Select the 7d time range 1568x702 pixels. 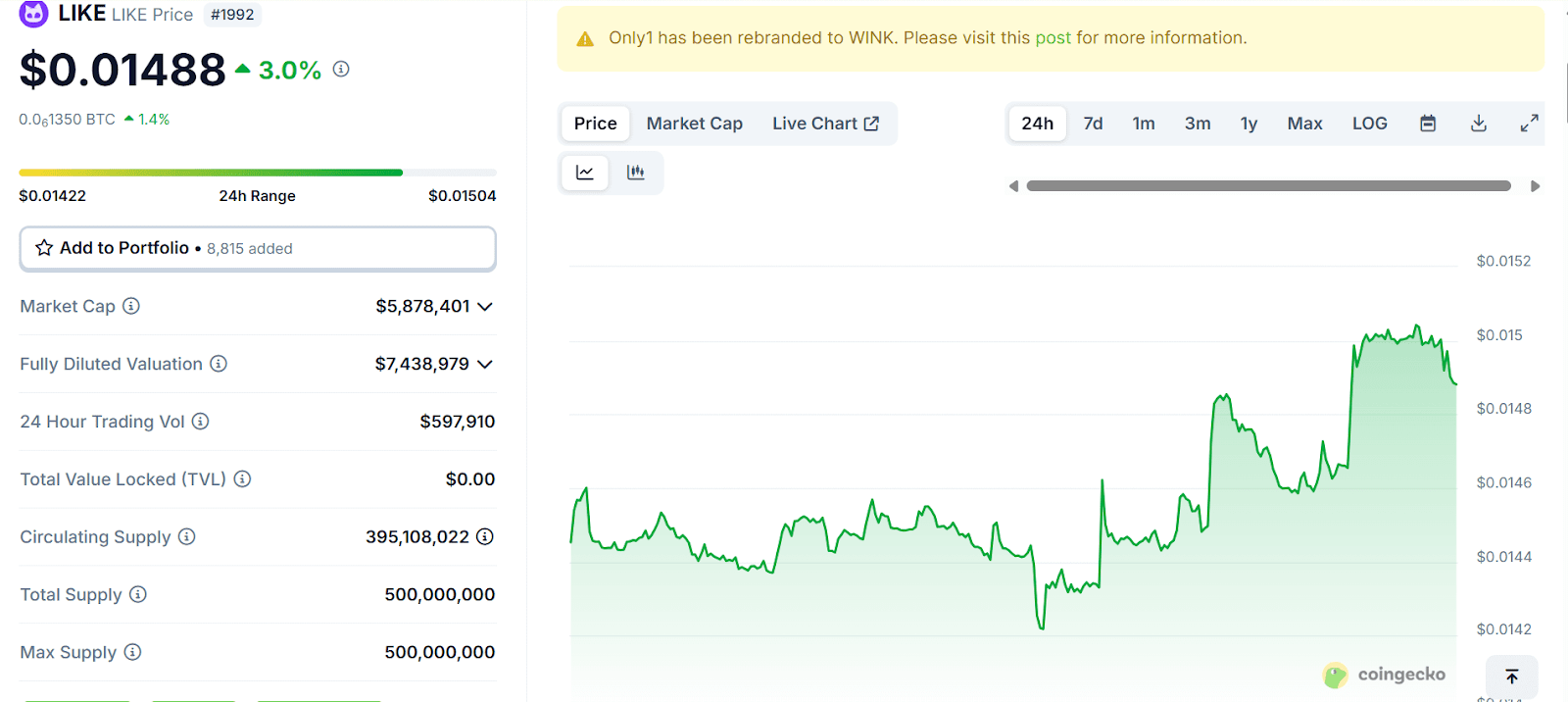(1093, 124)
